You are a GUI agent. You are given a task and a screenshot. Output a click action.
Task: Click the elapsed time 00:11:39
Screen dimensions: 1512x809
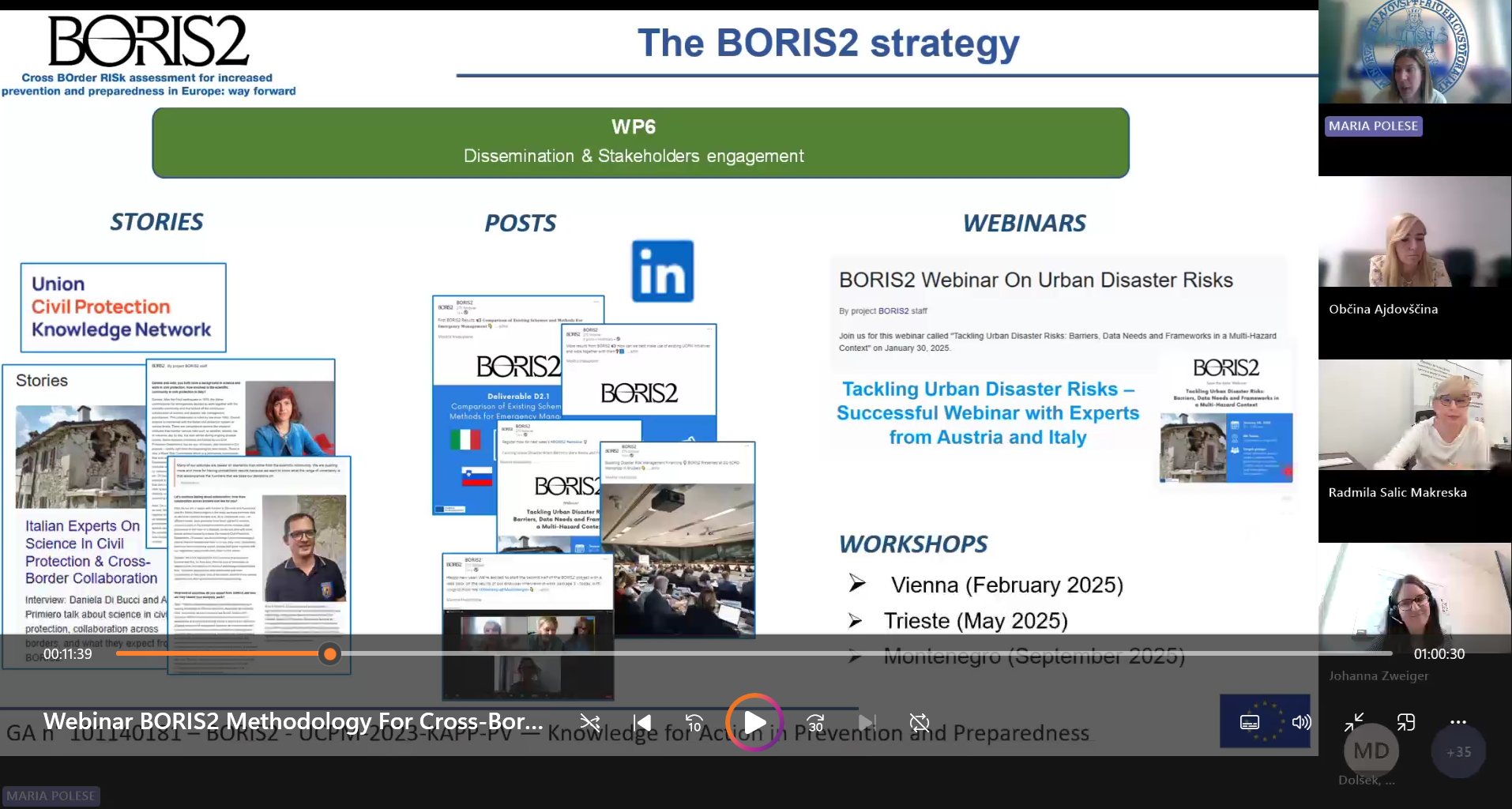(x=68, y=654)
